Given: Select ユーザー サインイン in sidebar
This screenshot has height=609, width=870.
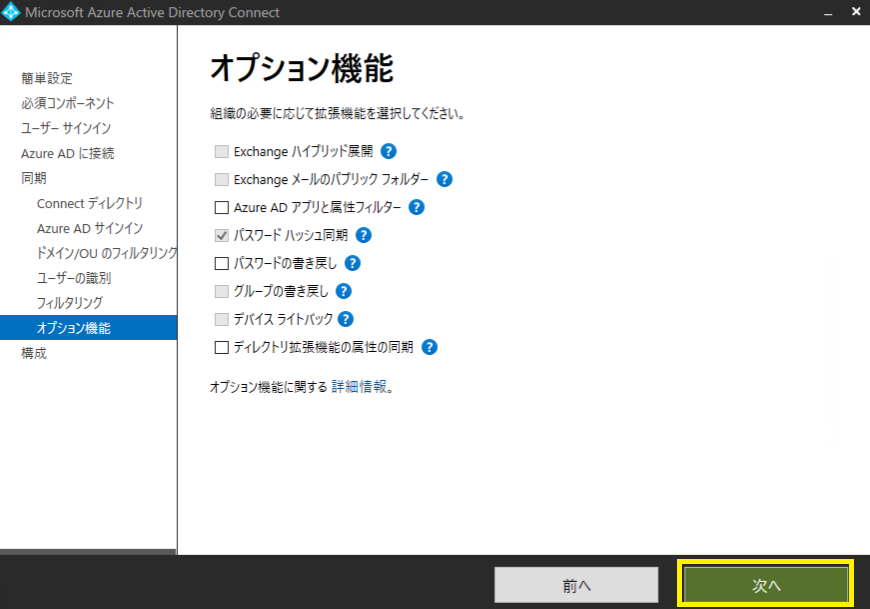Looking at the screenshot, I should tap(66, 128).
